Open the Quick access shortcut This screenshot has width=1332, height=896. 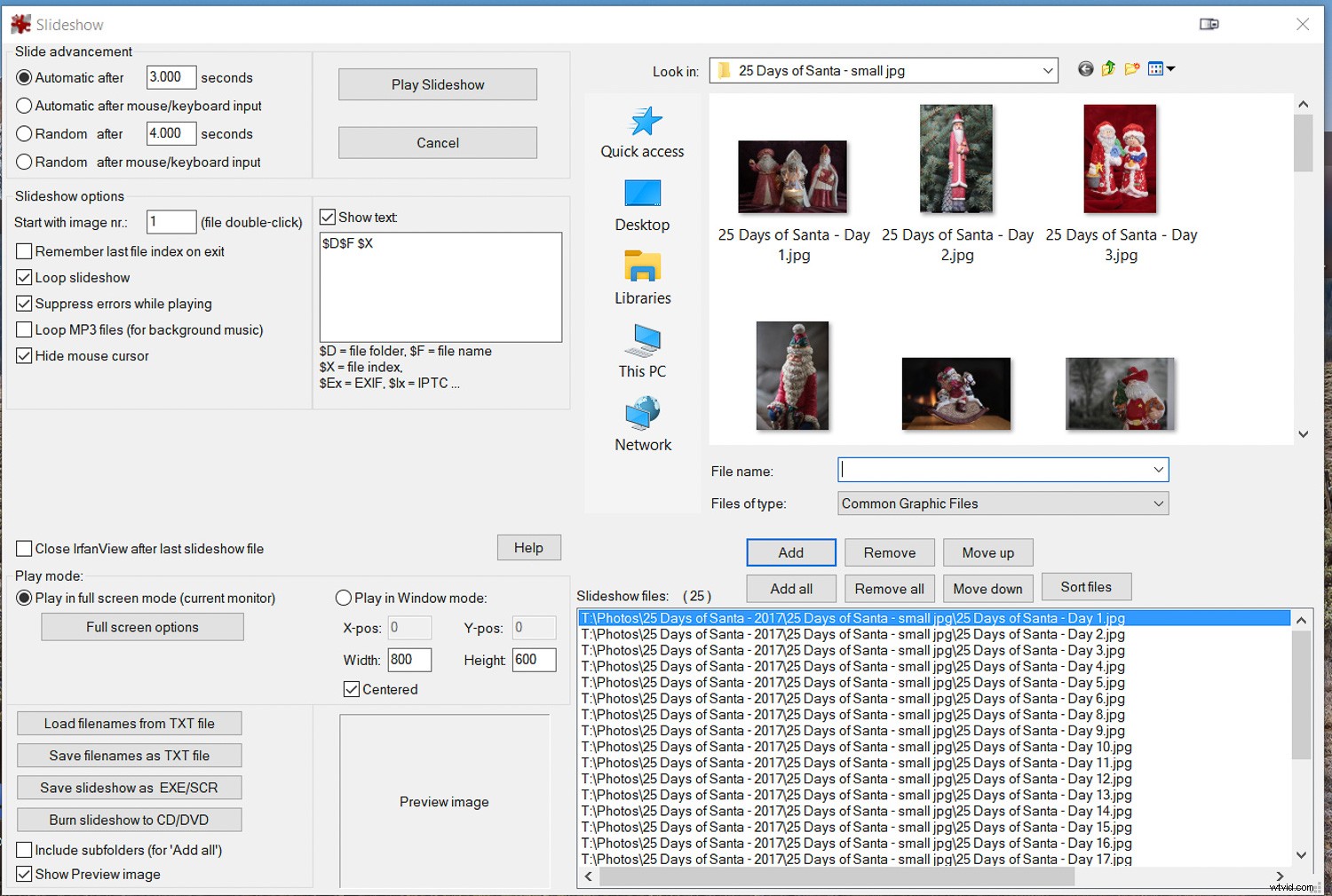(x=642, y=131)
